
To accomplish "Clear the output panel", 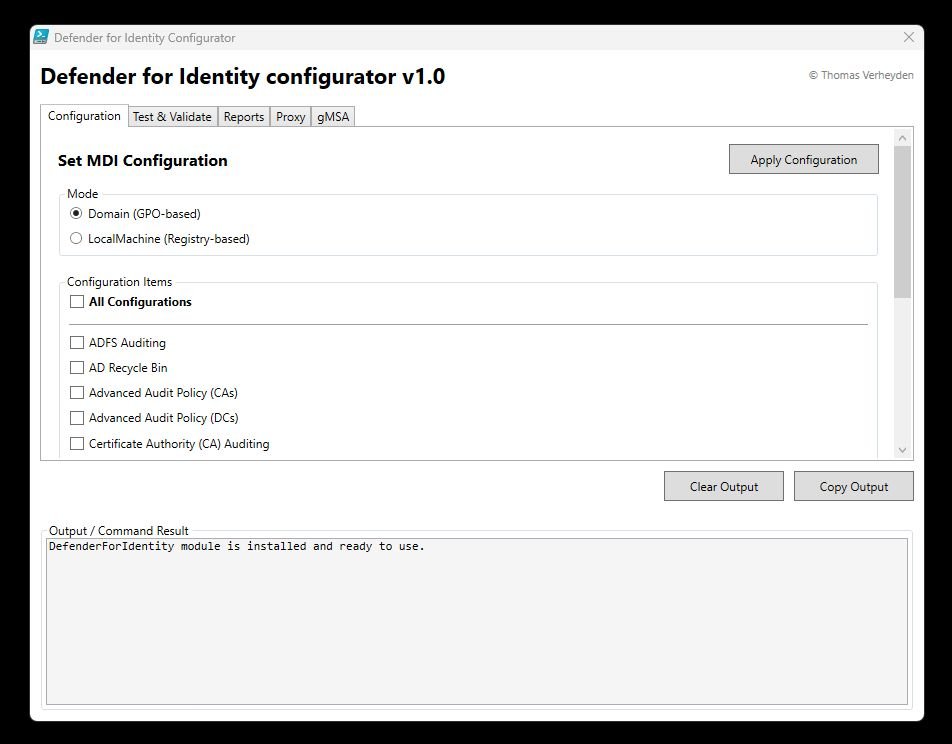I will tap(723, 486).
